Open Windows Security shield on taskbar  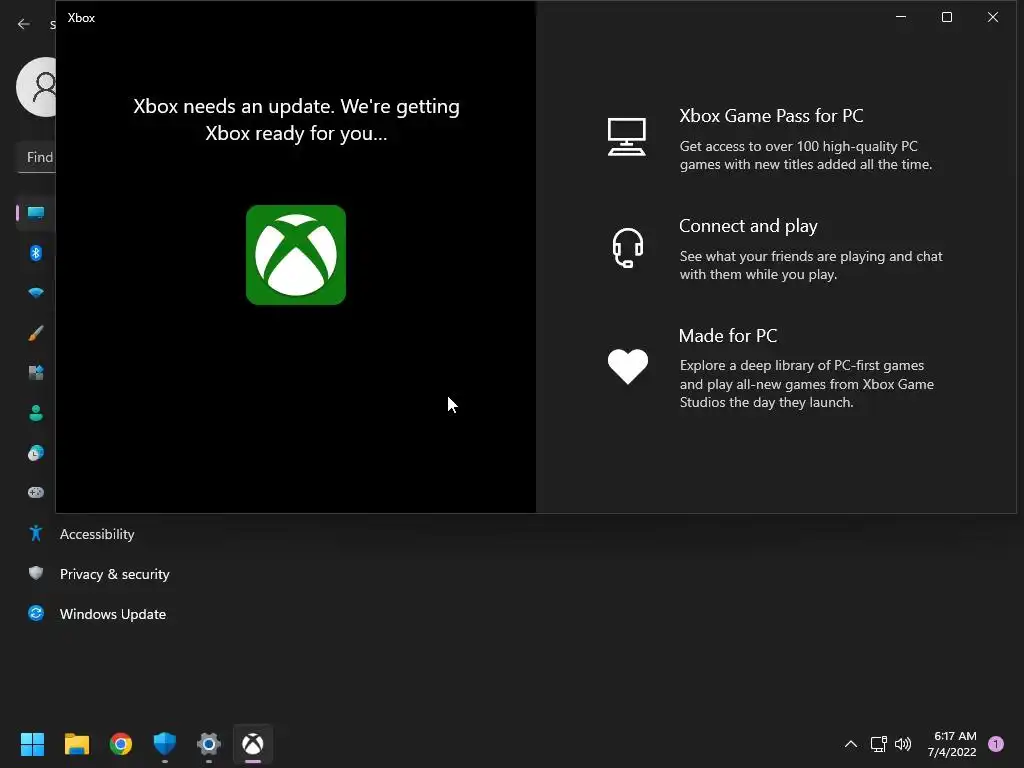165,744
